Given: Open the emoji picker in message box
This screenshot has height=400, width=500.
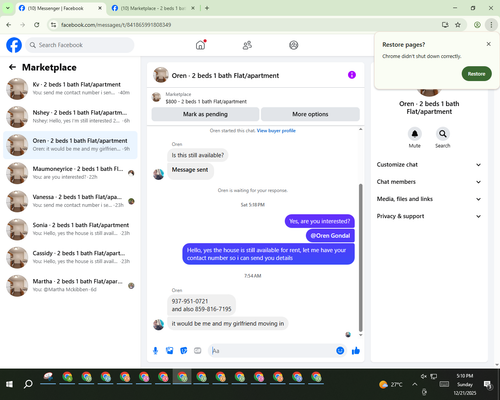Looking at the screenshot, I should point(340,350).
